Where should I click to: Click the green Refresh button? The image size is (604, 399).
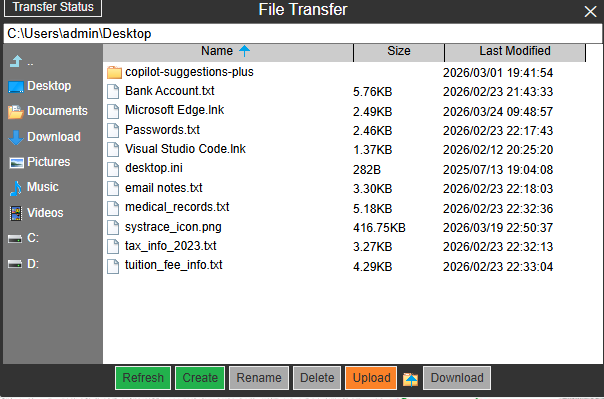pos(143,378)
